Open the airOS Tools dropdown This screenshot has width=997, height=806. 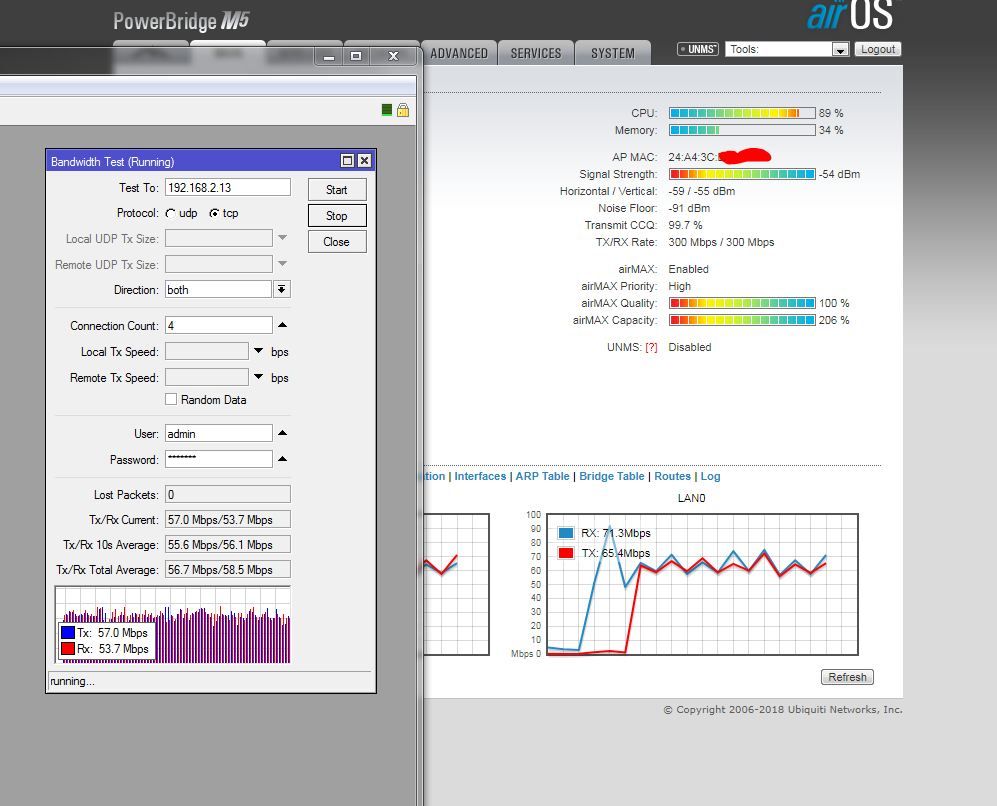tap(840, 50)
